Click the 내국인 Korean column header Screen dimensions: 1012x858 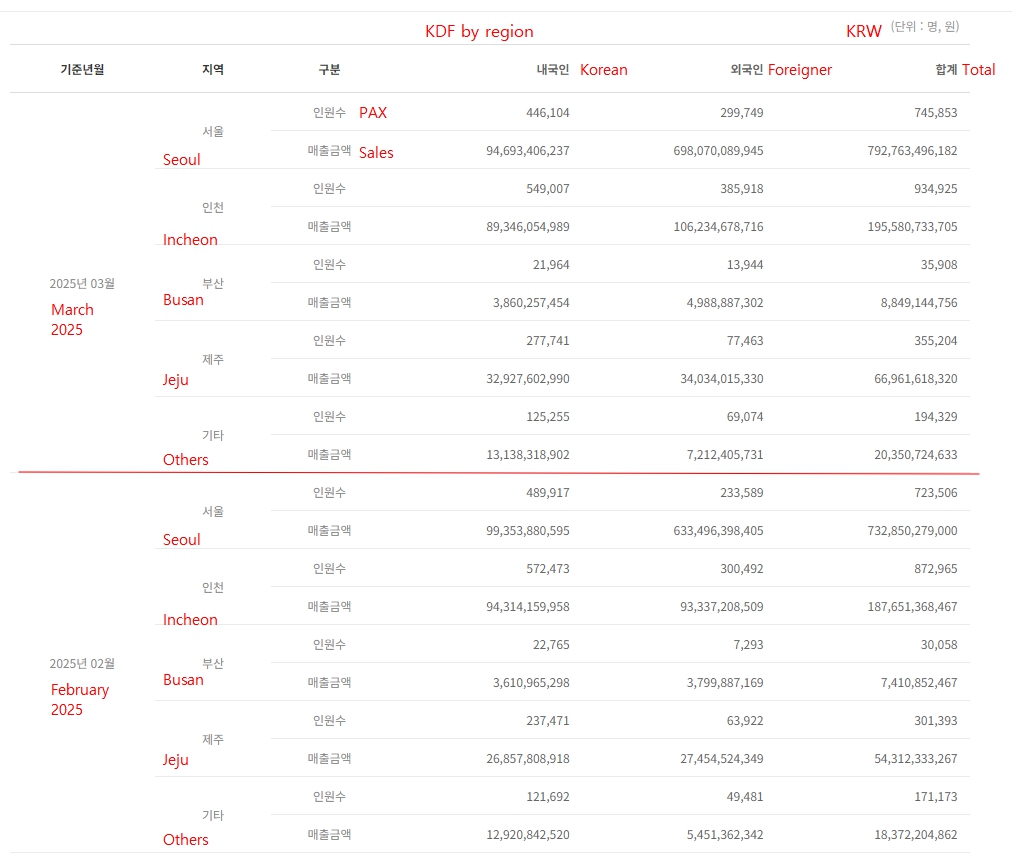coord(582,69)
